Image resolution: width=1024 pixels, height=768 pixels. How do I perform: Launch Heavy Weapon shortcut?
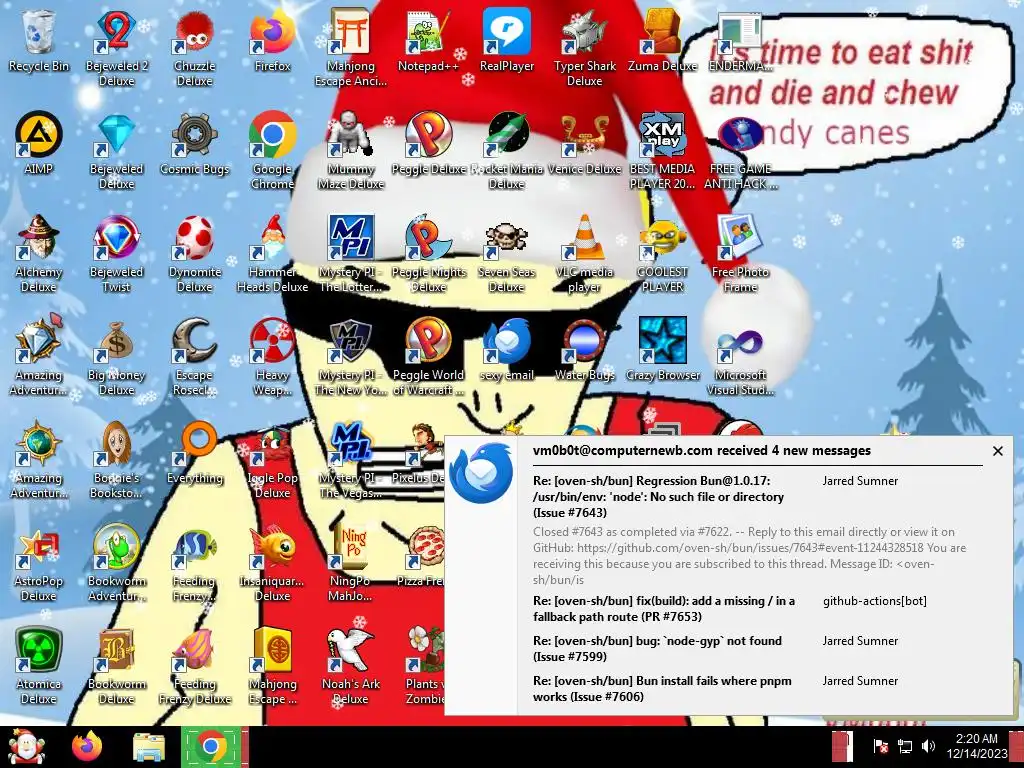point(272,357)
